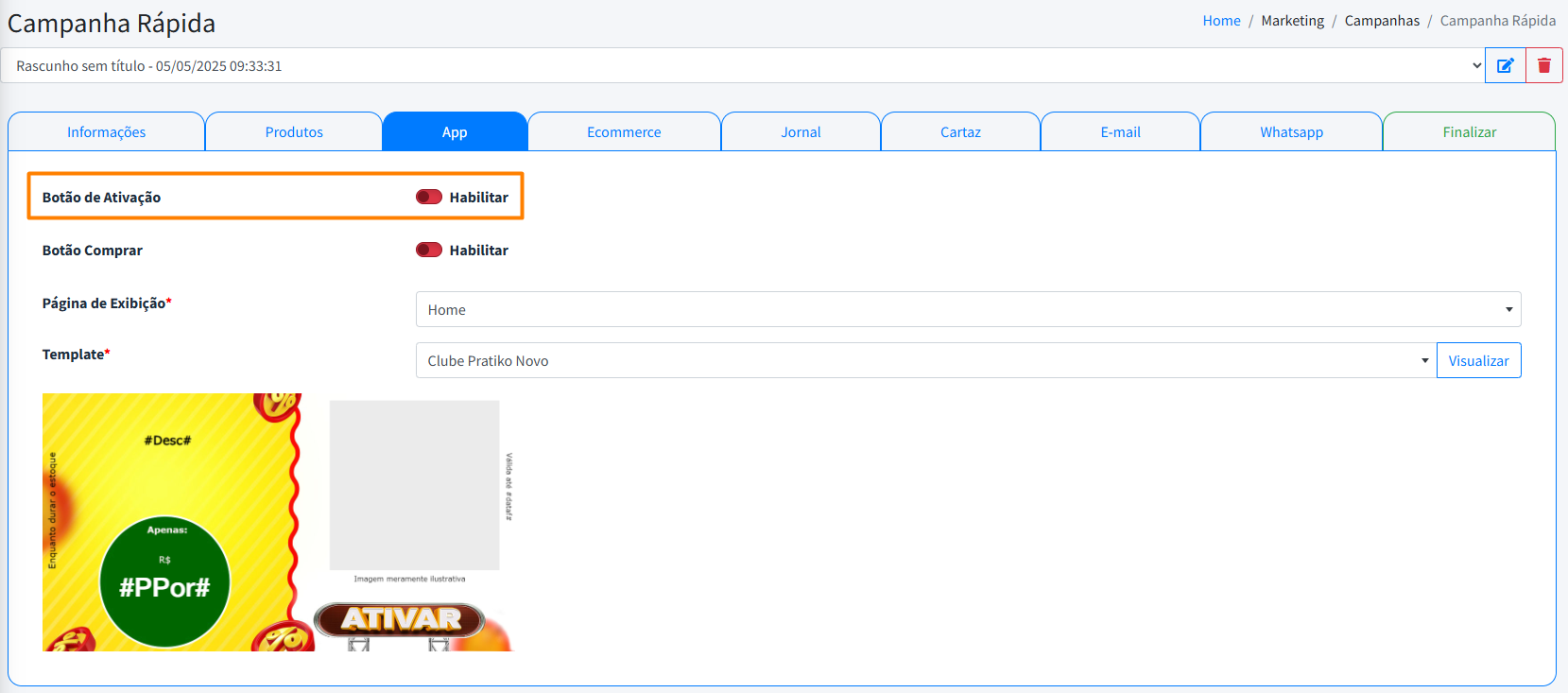This screenshot has height=693, width=1568.
Task: Open the draft selection dropdown
Action: [x=743, y=66]
